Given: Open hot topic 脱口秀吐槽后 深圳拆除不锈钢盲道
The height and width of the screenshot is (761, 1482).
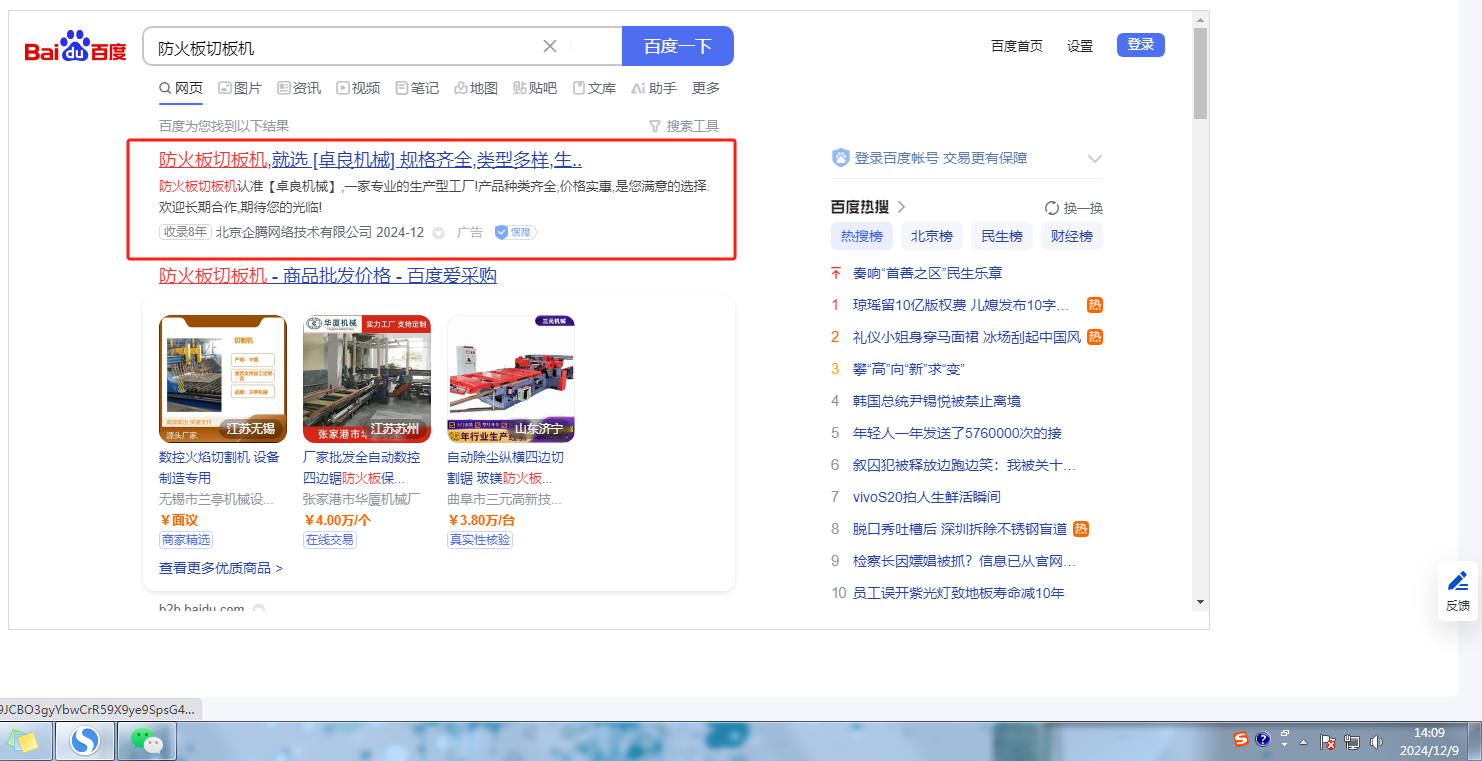Looking at the screenshot, I should (960, 529).
